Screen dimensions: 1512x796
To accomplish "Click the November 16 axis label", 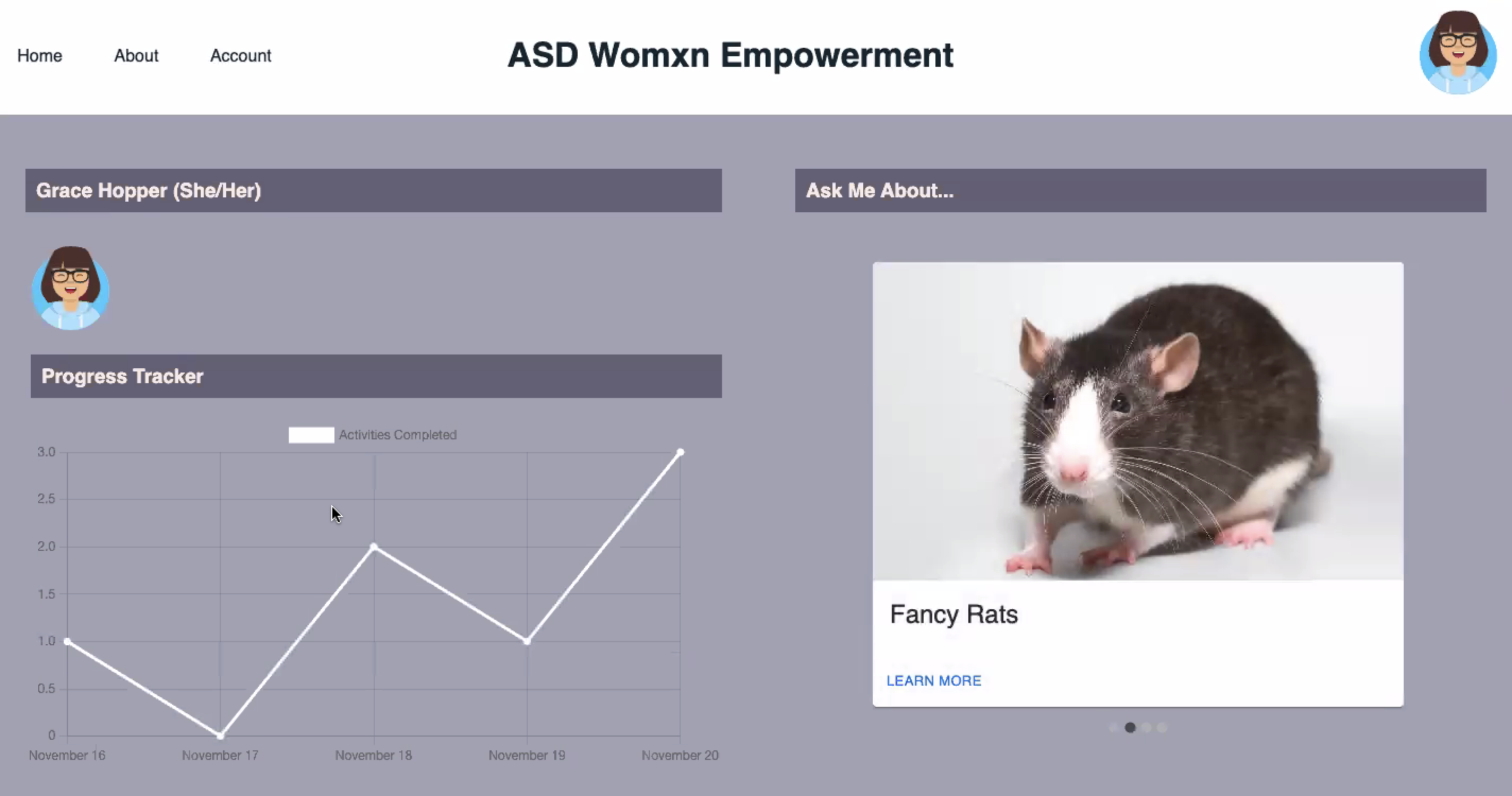I will (x=67, y=755).
